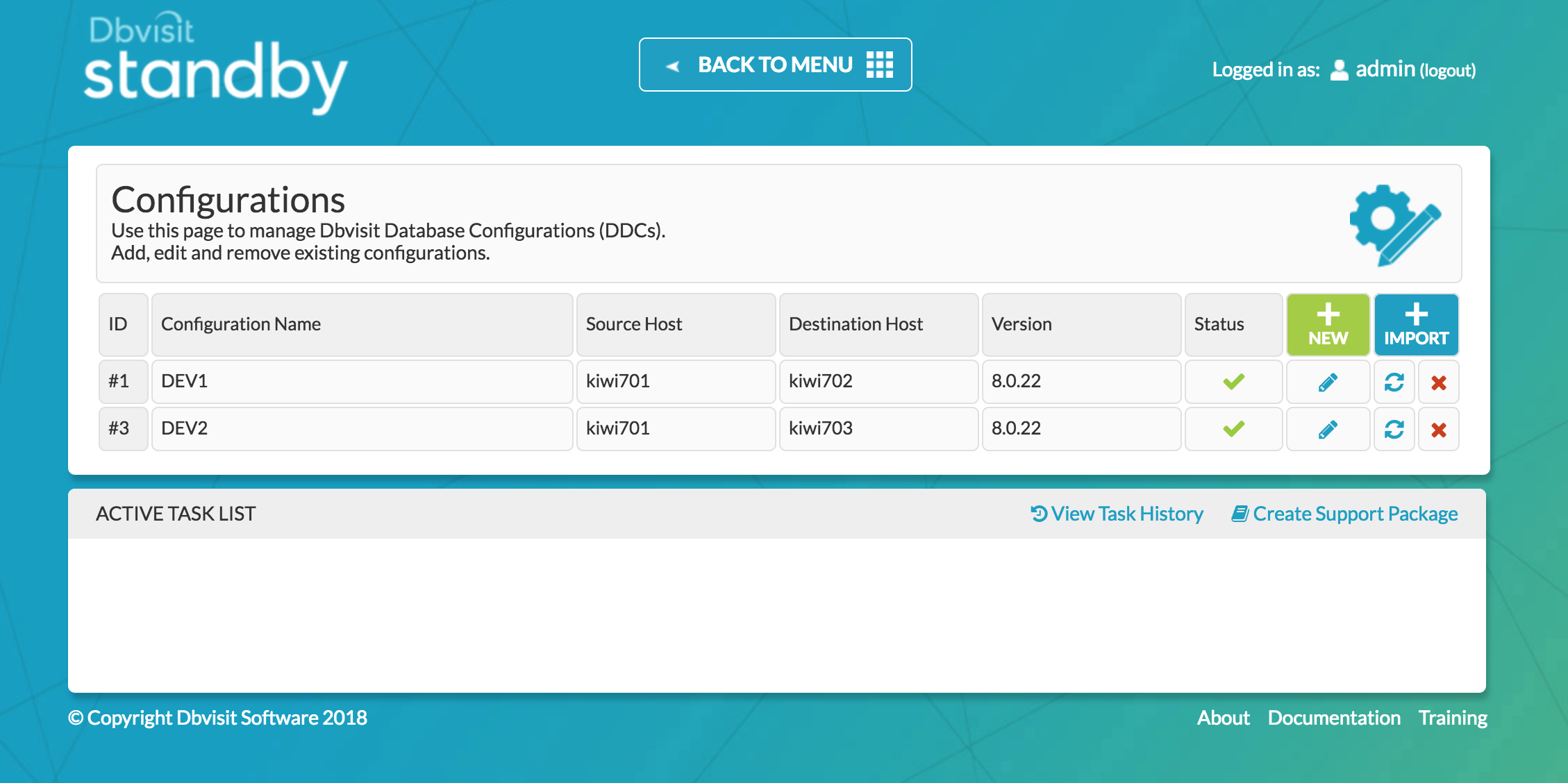This screenshot has width=1568, height=783.
Task: Click the Copyright Dbvisit Software 2018 text
Action: coord(217,718)
